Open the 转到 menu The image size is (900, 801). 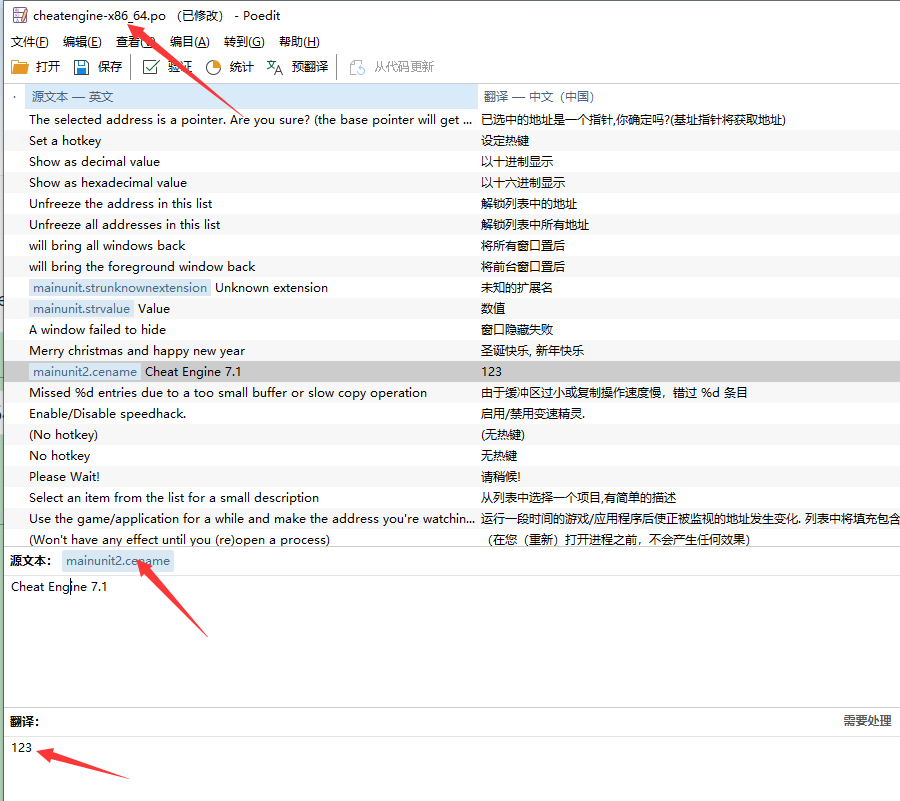point(241,41)
